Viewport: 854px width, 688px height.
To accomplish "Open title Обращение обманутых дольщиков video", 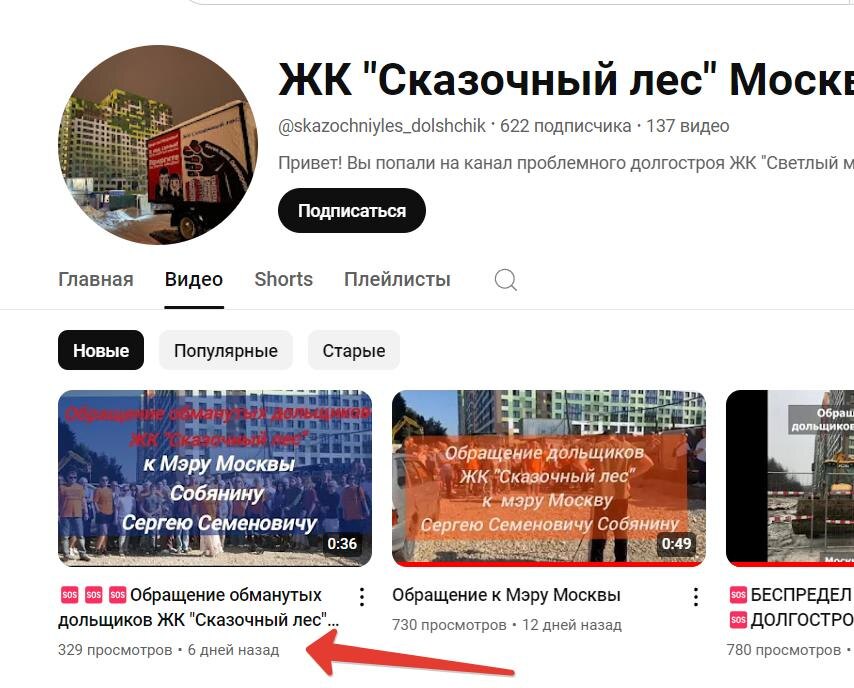I will (199, 607).
